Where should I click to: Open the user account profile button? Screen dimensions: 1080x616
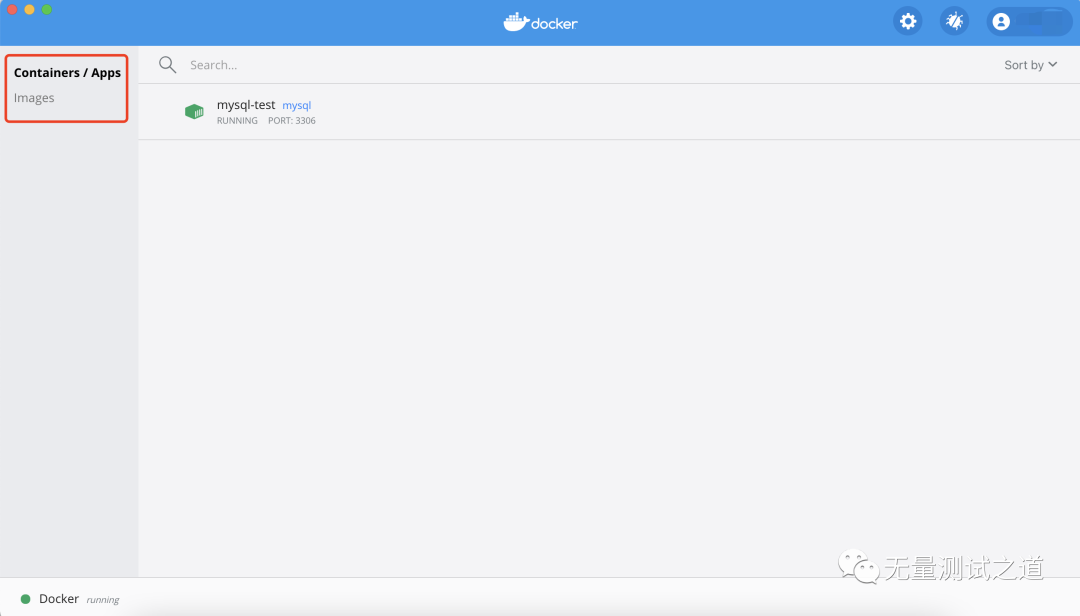coord(1029,21)
